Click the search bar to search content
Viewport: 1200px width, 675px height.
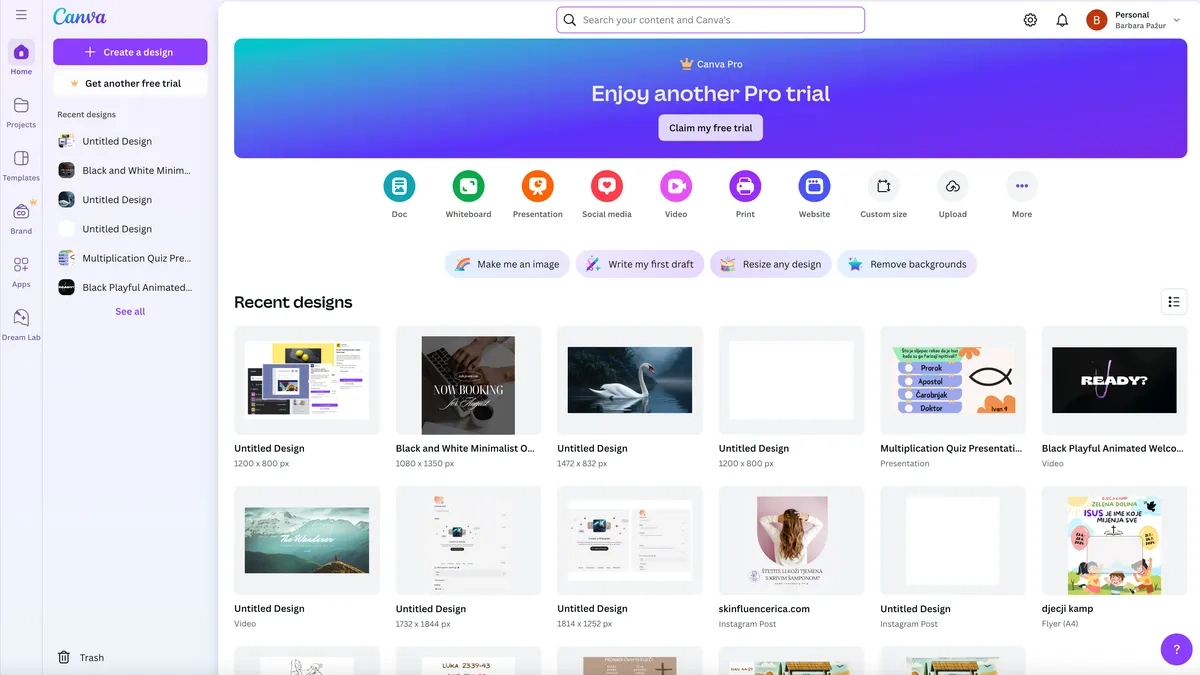710,19
